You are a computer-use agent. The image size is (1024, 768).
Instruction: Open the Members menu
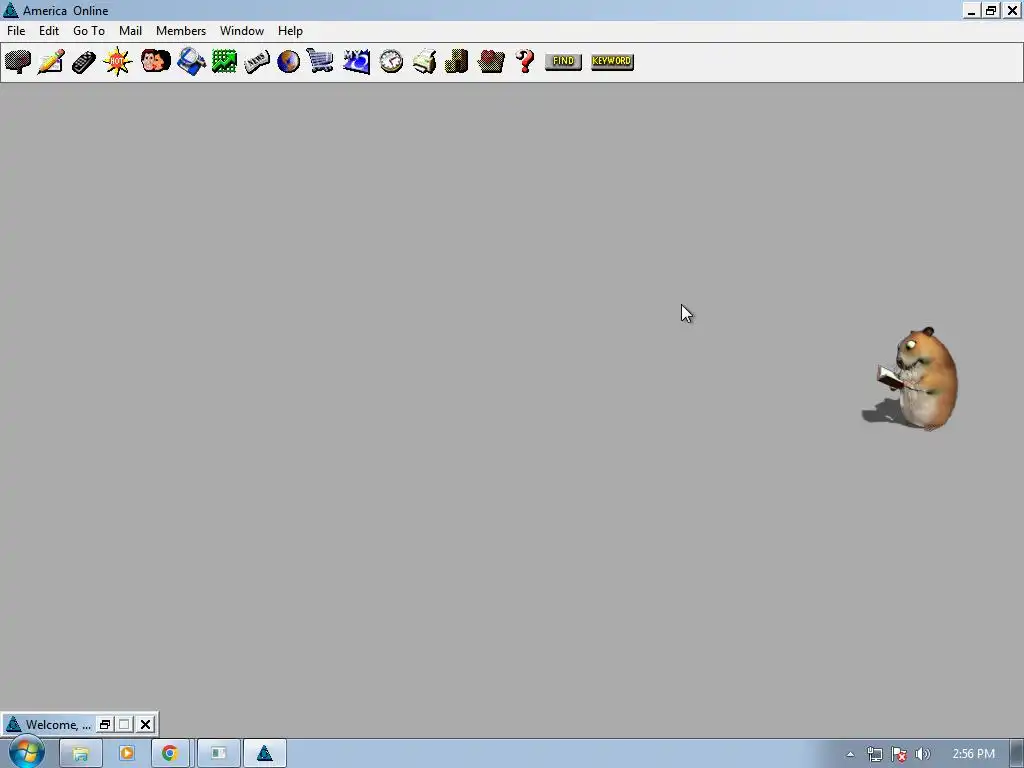[x=181, y=31]
